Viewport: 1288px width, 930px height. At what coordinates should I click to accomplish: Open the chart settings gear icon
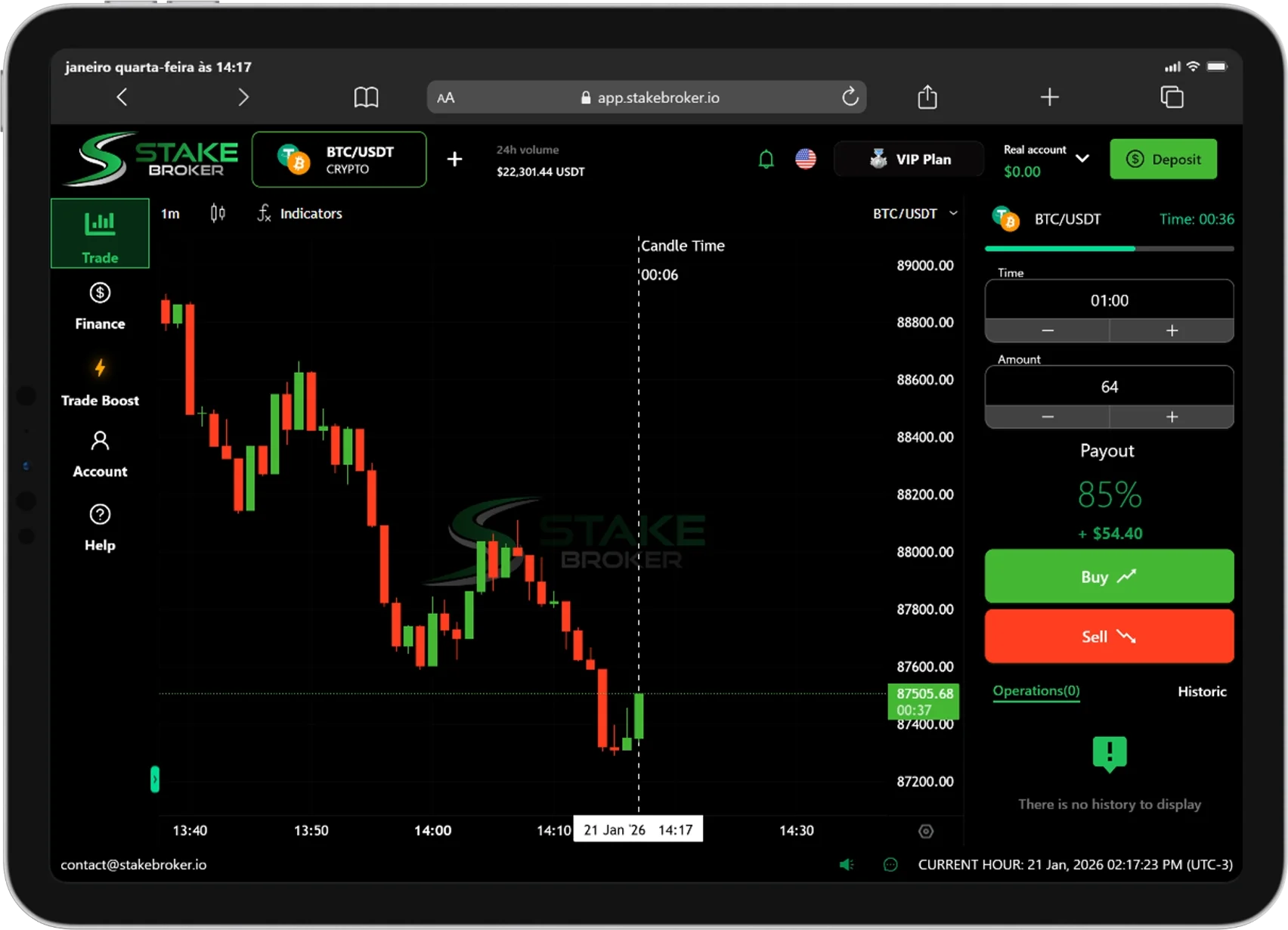926,831
